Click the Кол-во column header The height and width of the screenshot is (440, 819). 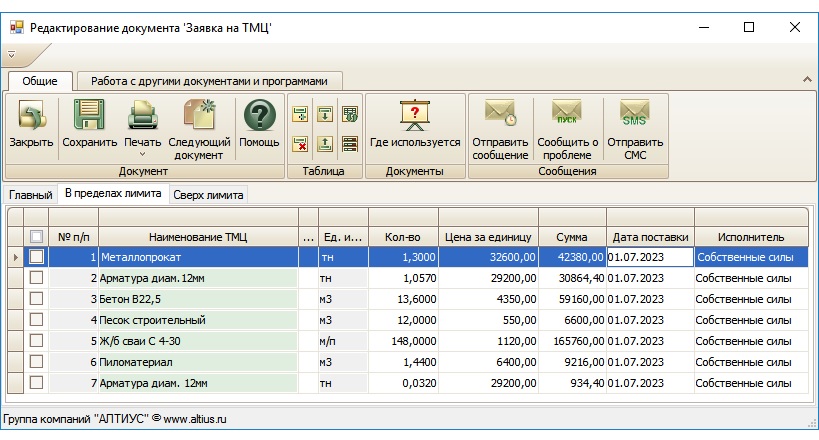pyautogui.click(x=403, y=237)
